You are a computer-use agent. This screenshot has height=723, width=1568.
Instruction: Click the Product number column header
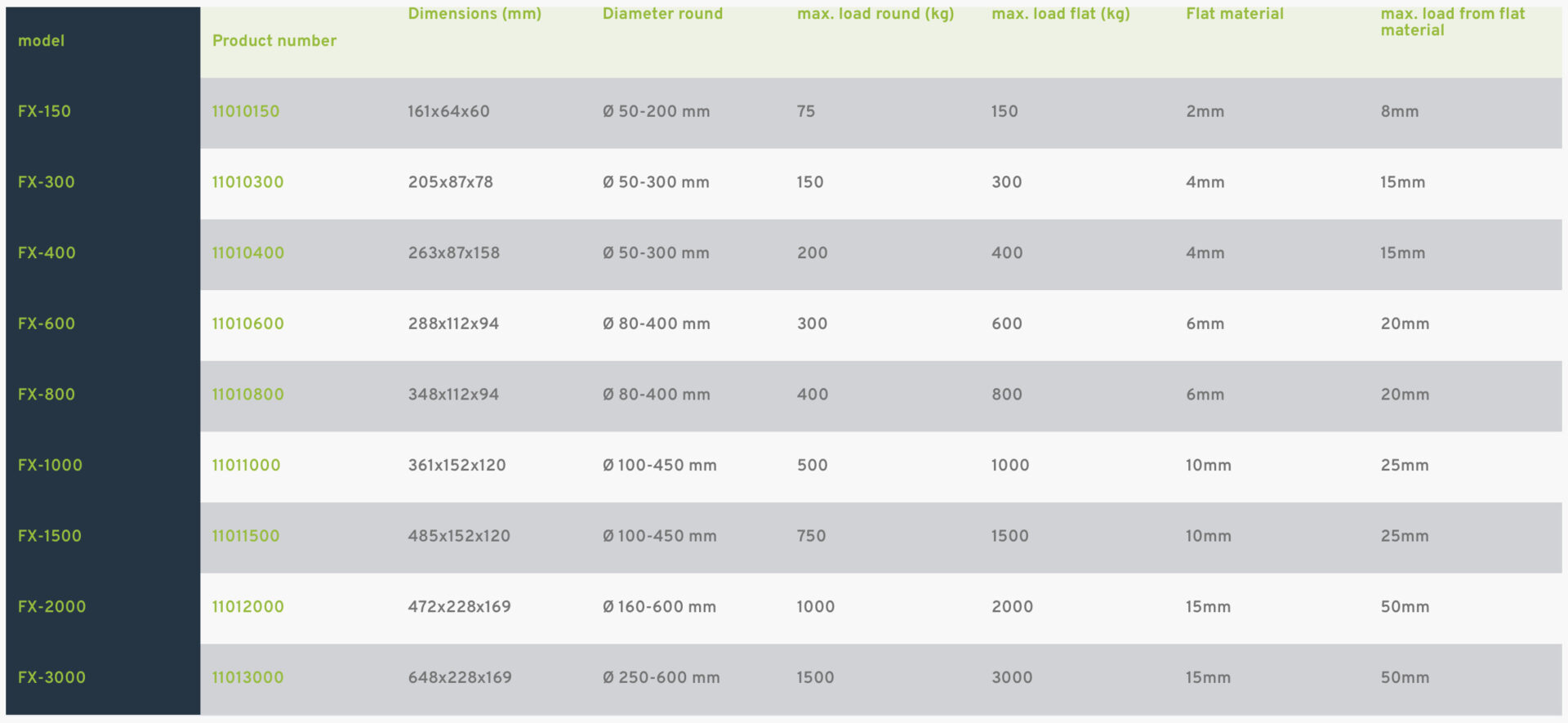(274, 41)
